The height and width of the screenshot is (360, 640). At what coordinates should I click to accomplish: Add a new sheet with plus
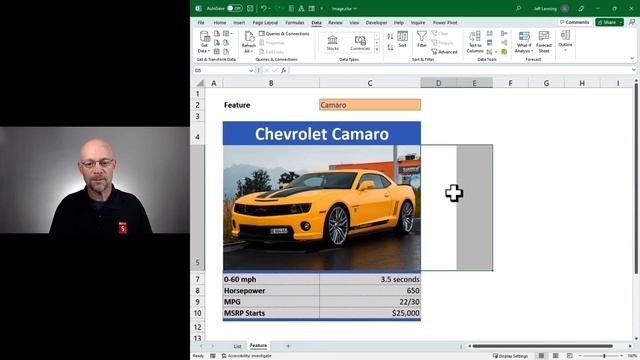(288, 346)
